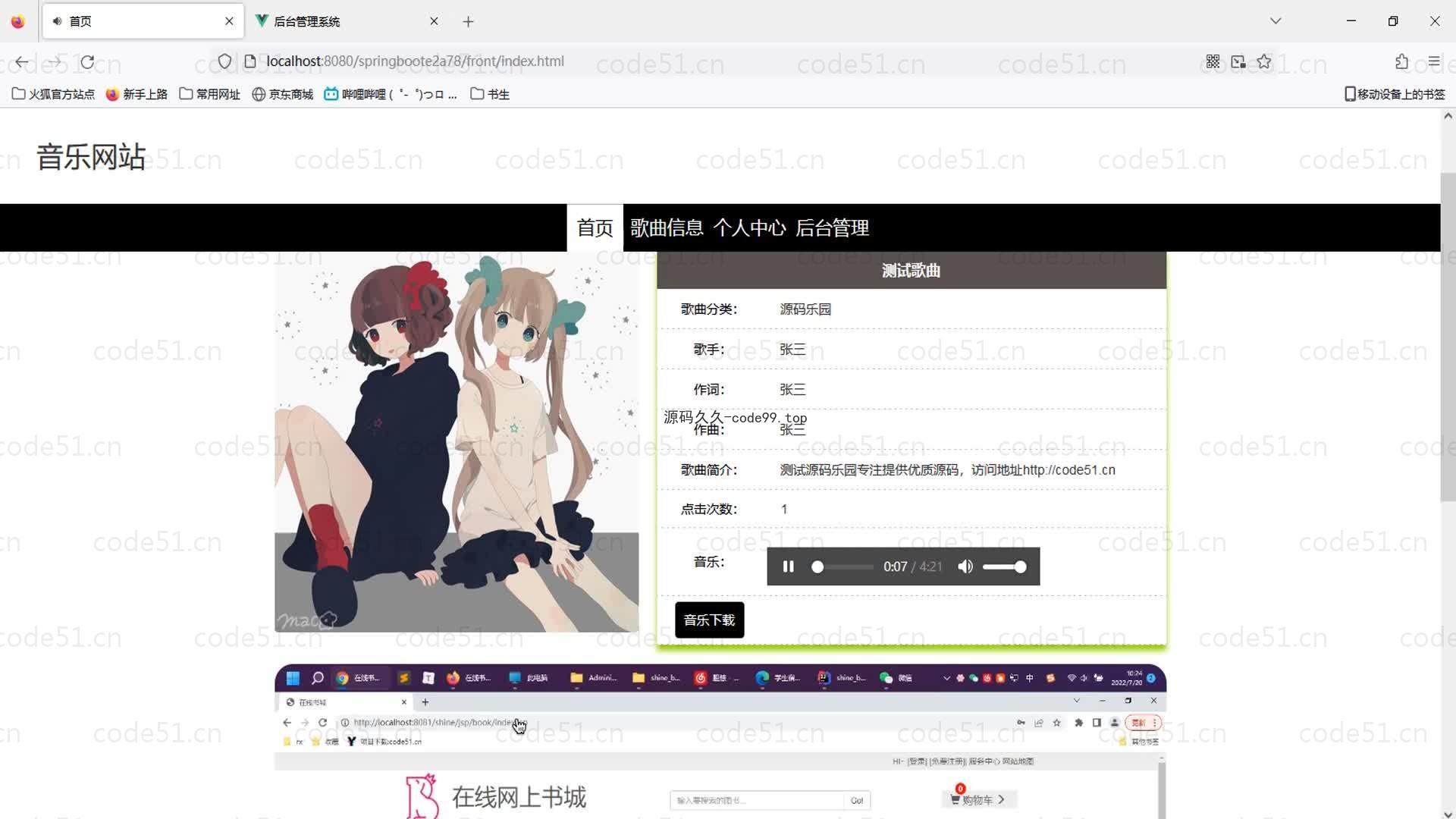Viewport: 1456px width, 819px height.
Task: Click the 点击次数 value 1
Action: point(784,510)
